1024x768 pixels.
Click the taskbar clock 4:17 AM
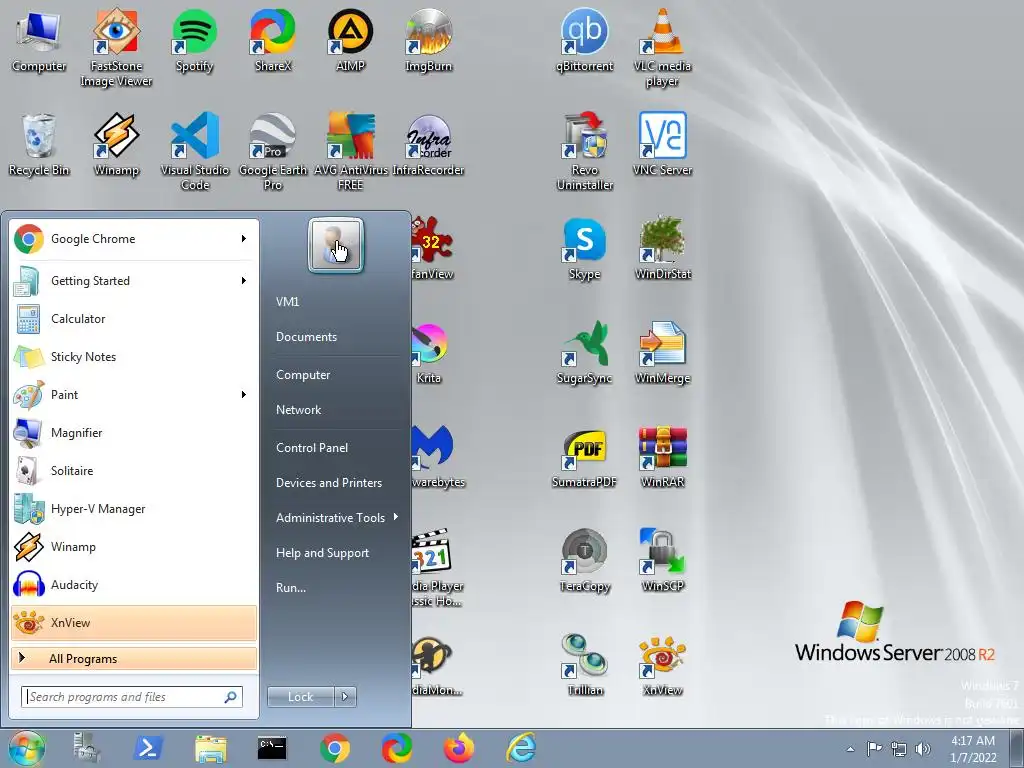pyautogui.click(x=973, y=749)
